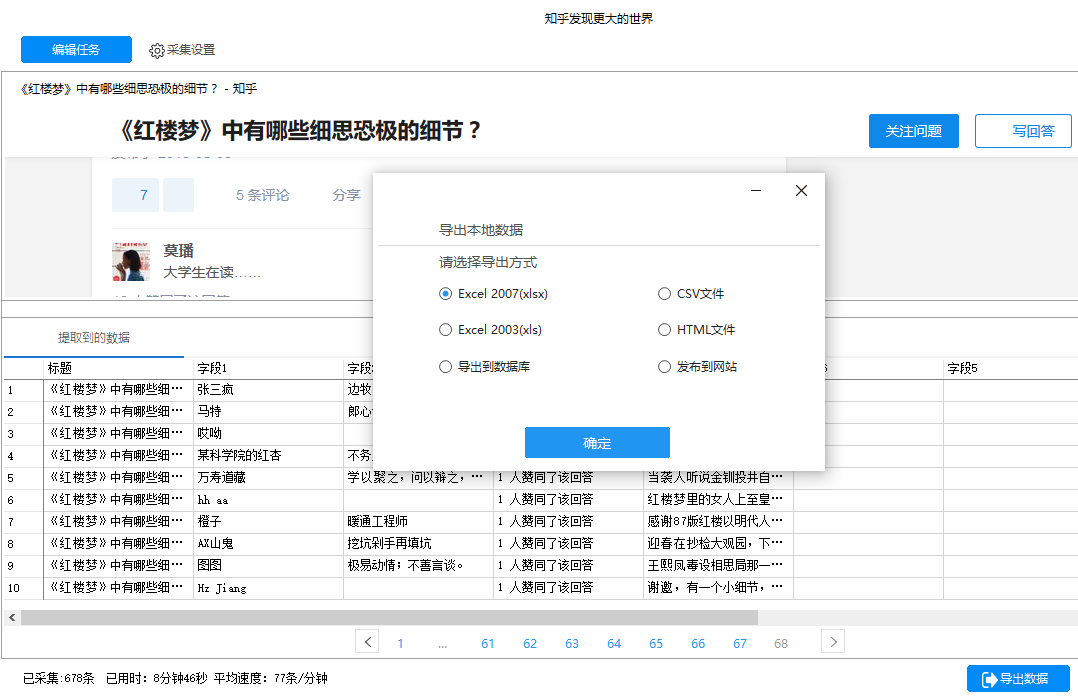Click the gear icon beside 采集设置
Screen dimensions: 1078x700
(x=157, y=50)
